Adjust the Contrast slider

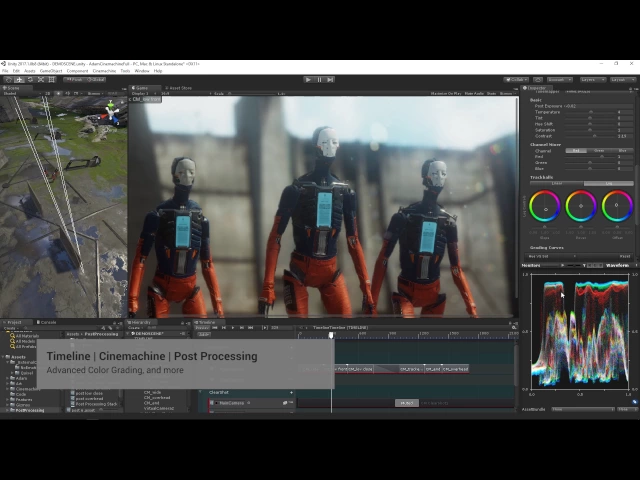(x=590, y=136)
